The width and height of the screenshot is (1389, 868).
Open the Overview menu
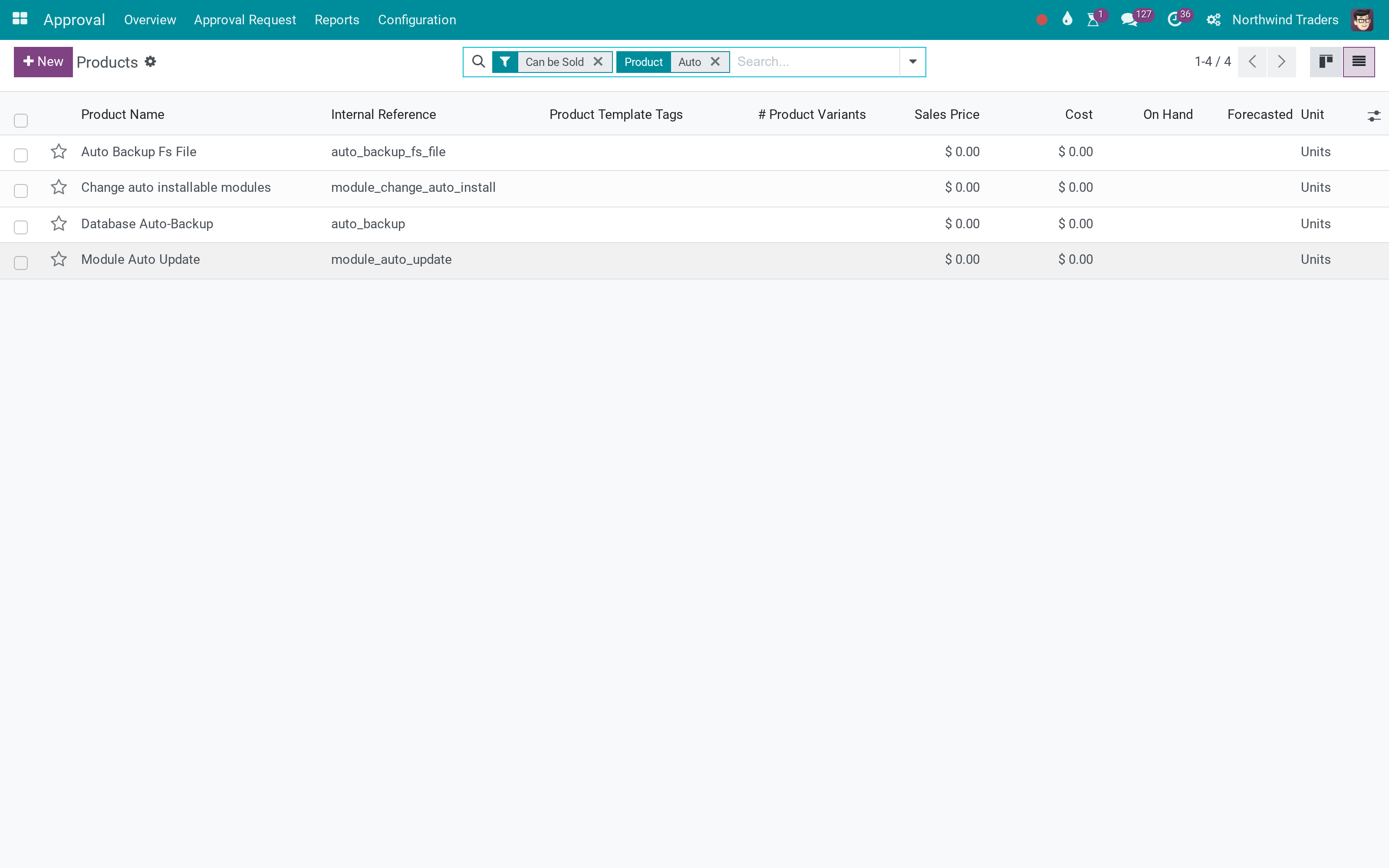pos(150,20)
